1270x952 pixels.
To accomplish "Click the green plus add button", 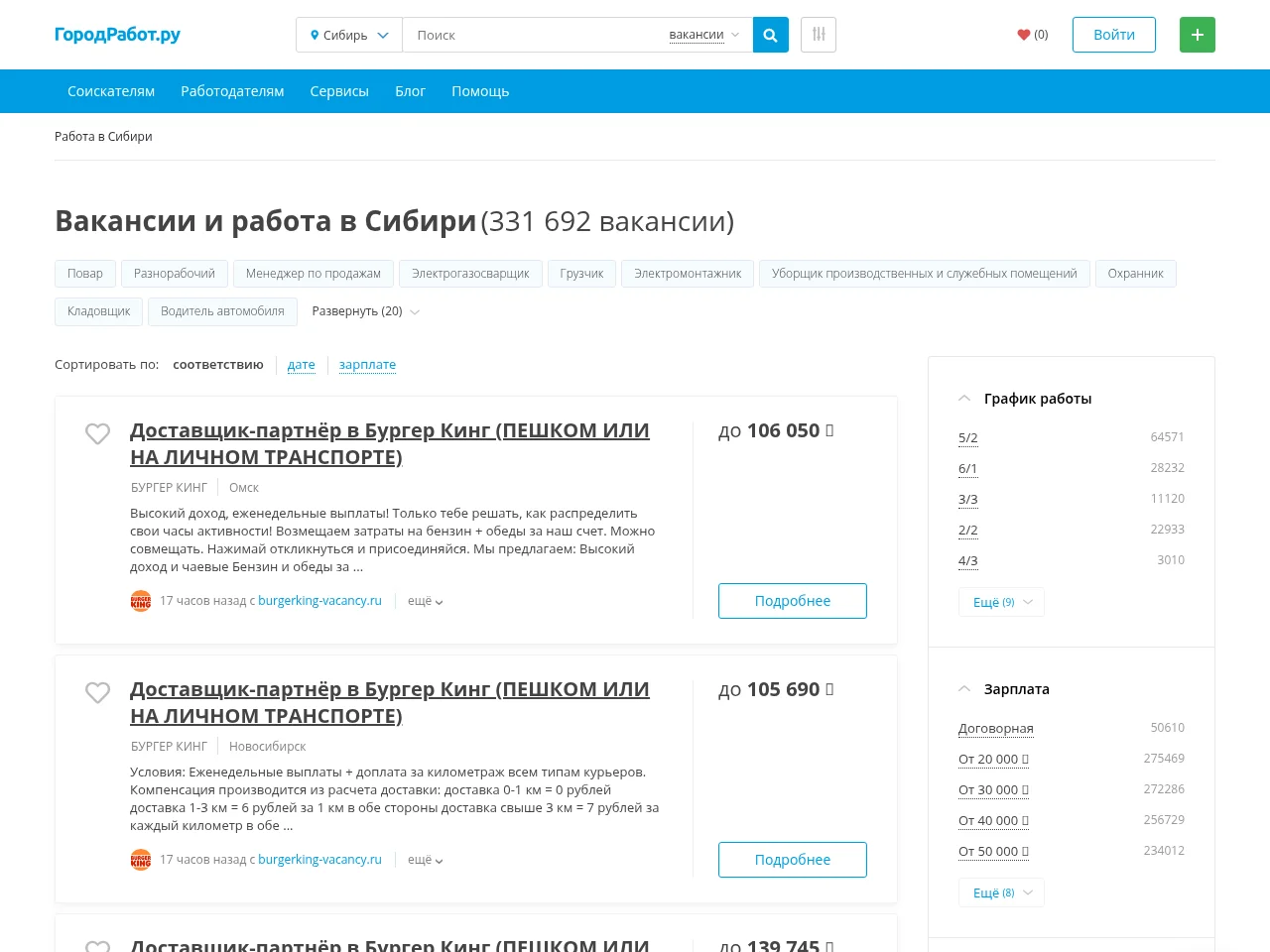I will pos(1198,35).
